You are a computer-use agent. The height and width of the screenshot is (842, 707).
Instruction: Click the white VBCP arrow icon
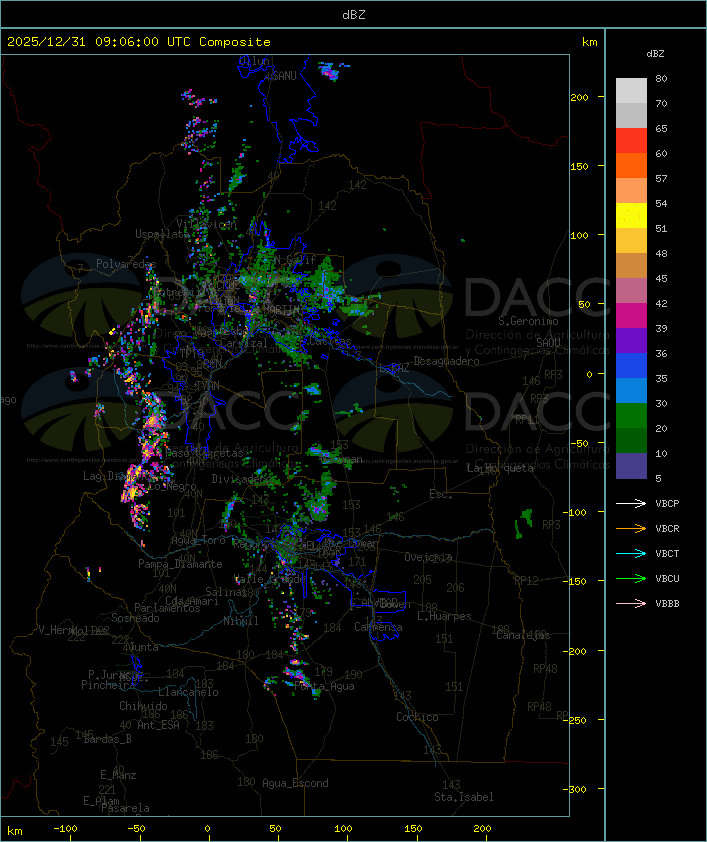pos(631,503)
